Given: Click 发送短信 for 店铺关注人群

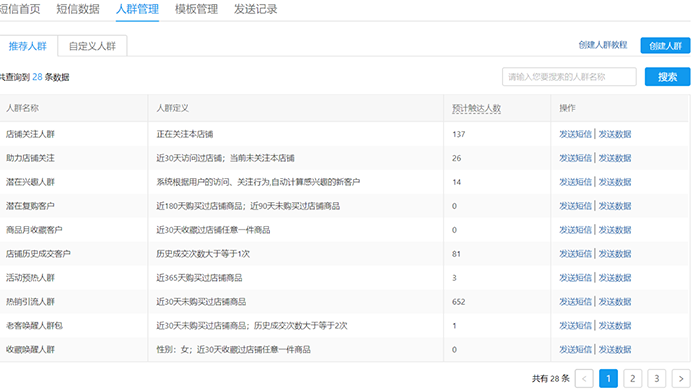Looking at the screenshot, I should tap(575, 134).
